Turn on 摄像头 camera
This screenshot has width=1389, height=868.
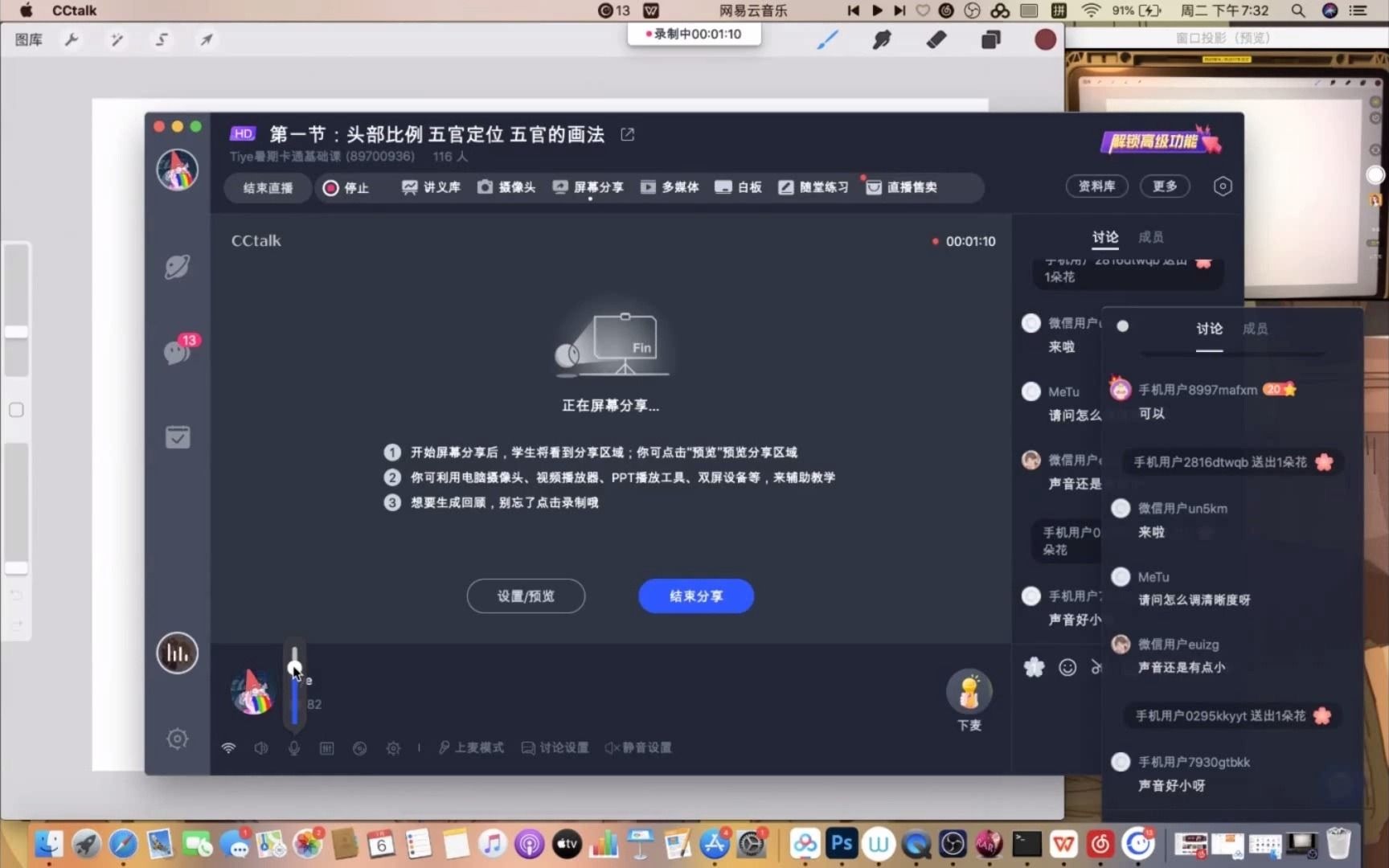pos(506,187)
